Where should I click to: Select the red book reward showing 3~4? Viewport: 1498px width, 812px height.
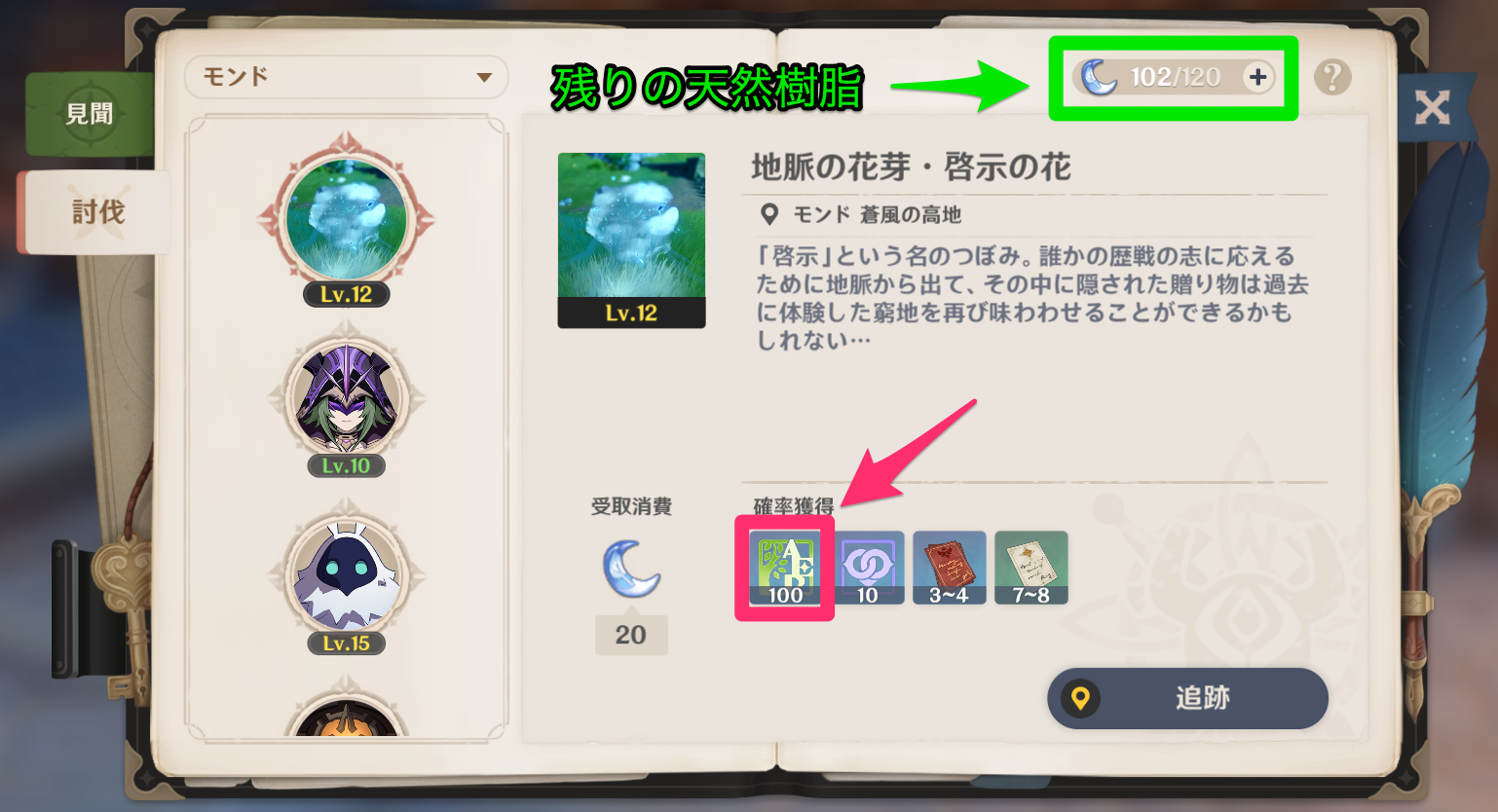coord(950,568)
